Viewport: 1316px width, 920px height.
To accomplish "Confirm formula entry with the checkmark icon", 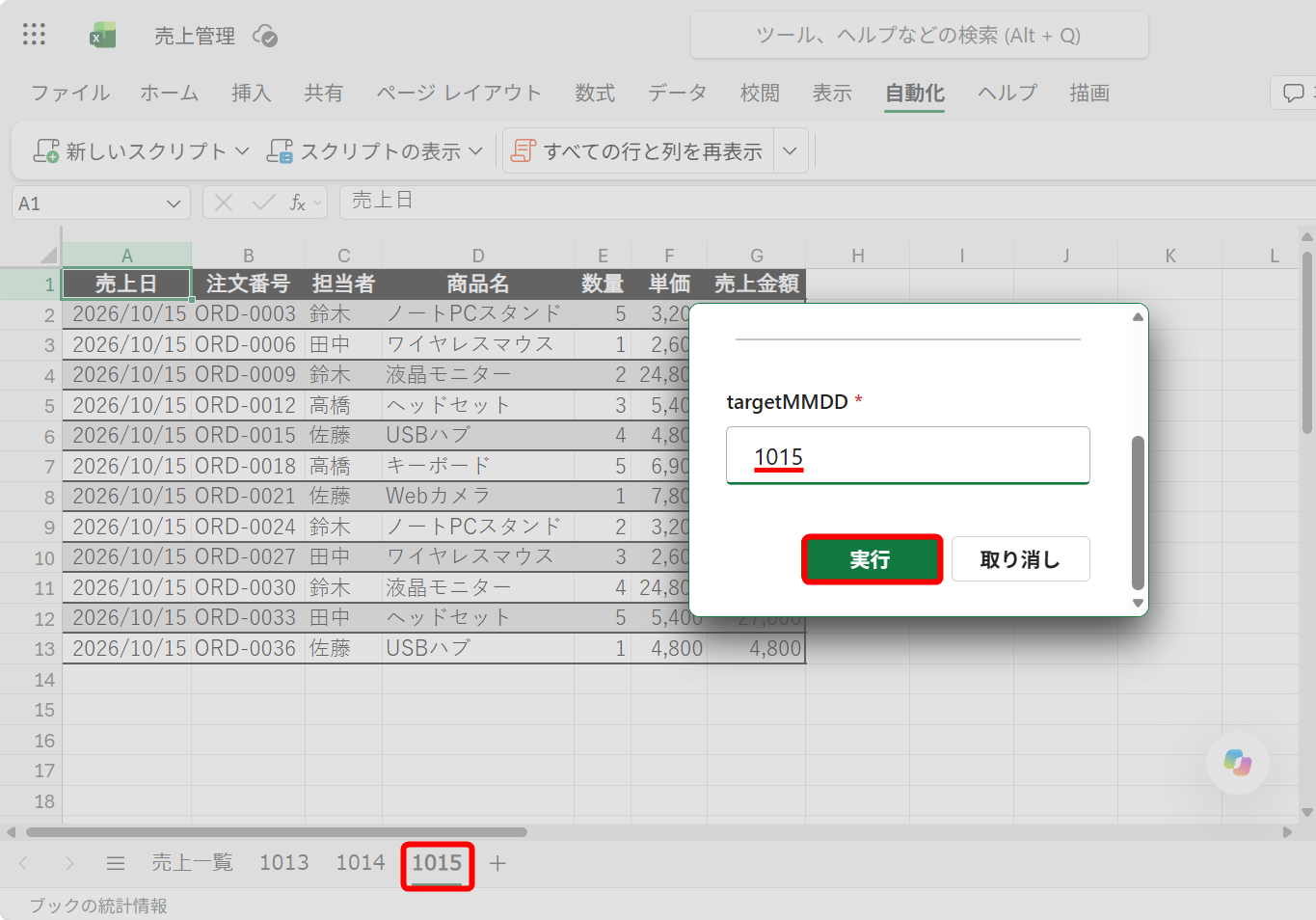I will [x=263, y=203].
